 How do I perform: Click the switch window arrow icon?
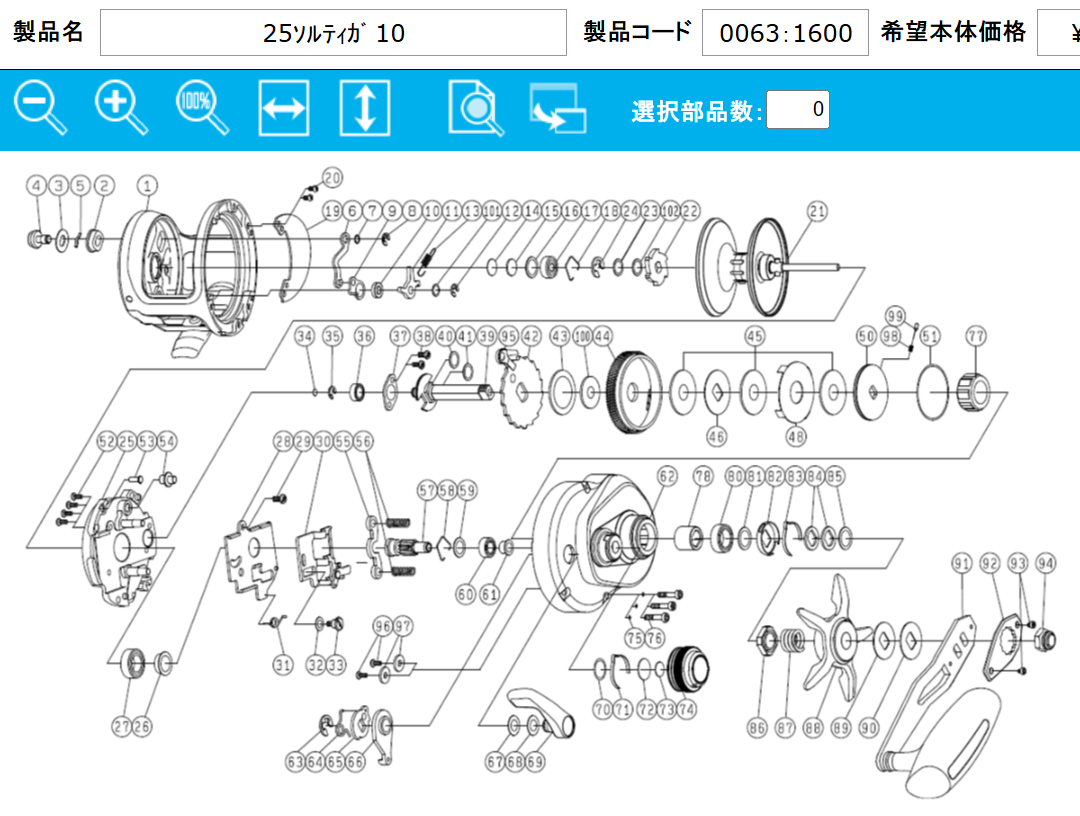pos(558,109)
